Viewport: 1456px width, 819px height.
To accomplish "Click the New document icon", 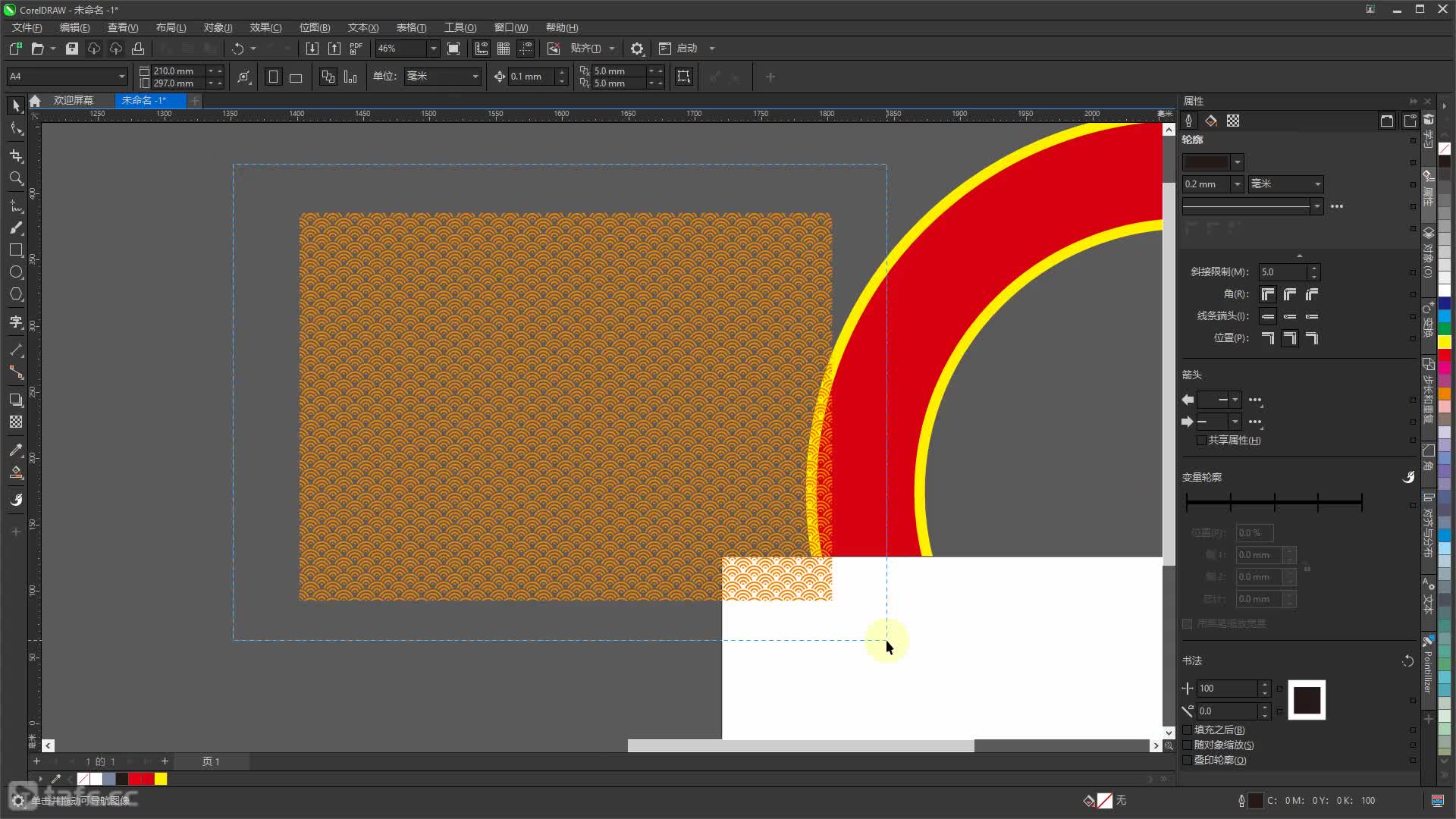I will (15, 49).
